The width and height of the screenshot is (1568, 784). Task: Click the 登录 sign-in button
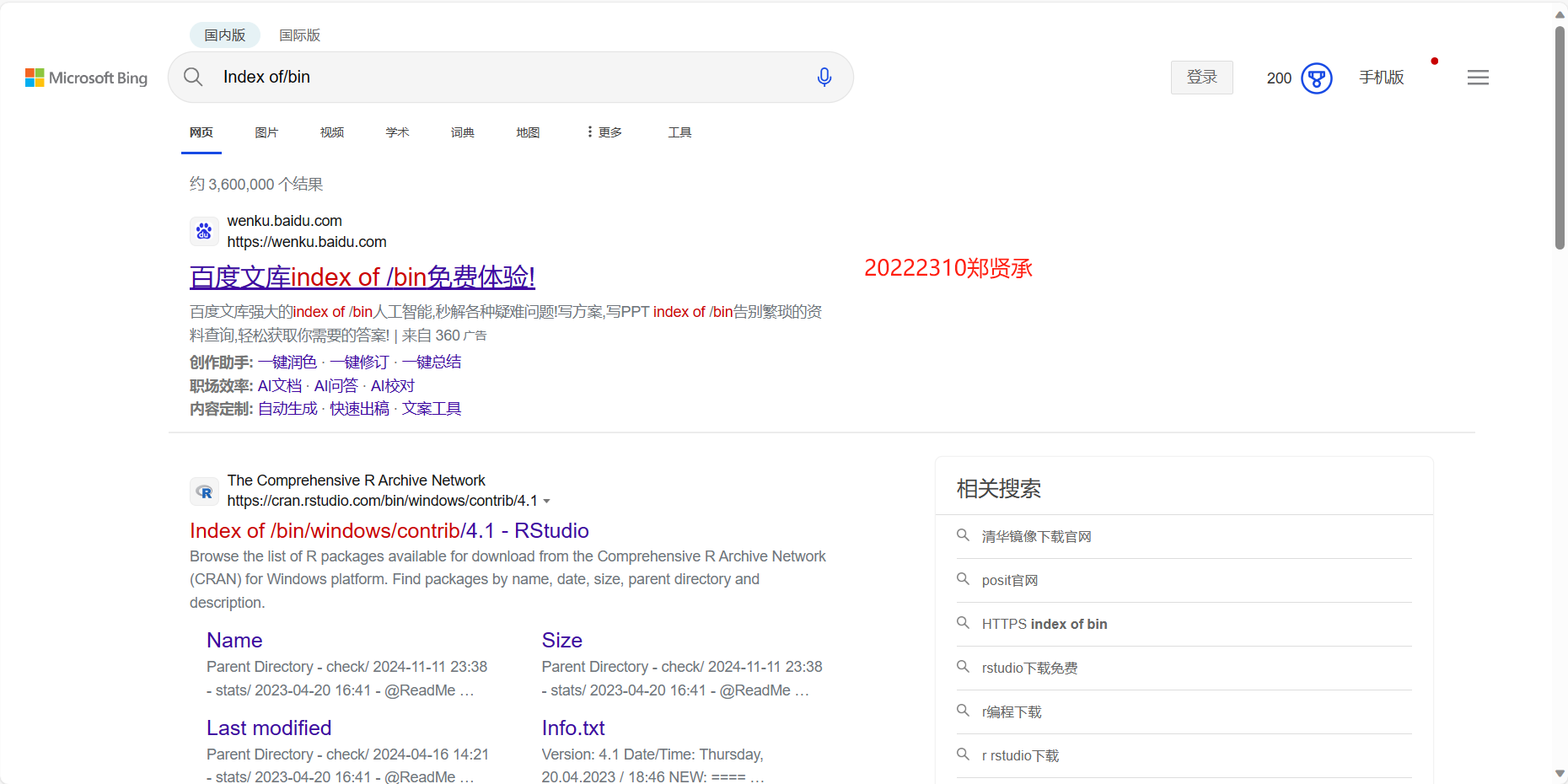[1202, 78]
